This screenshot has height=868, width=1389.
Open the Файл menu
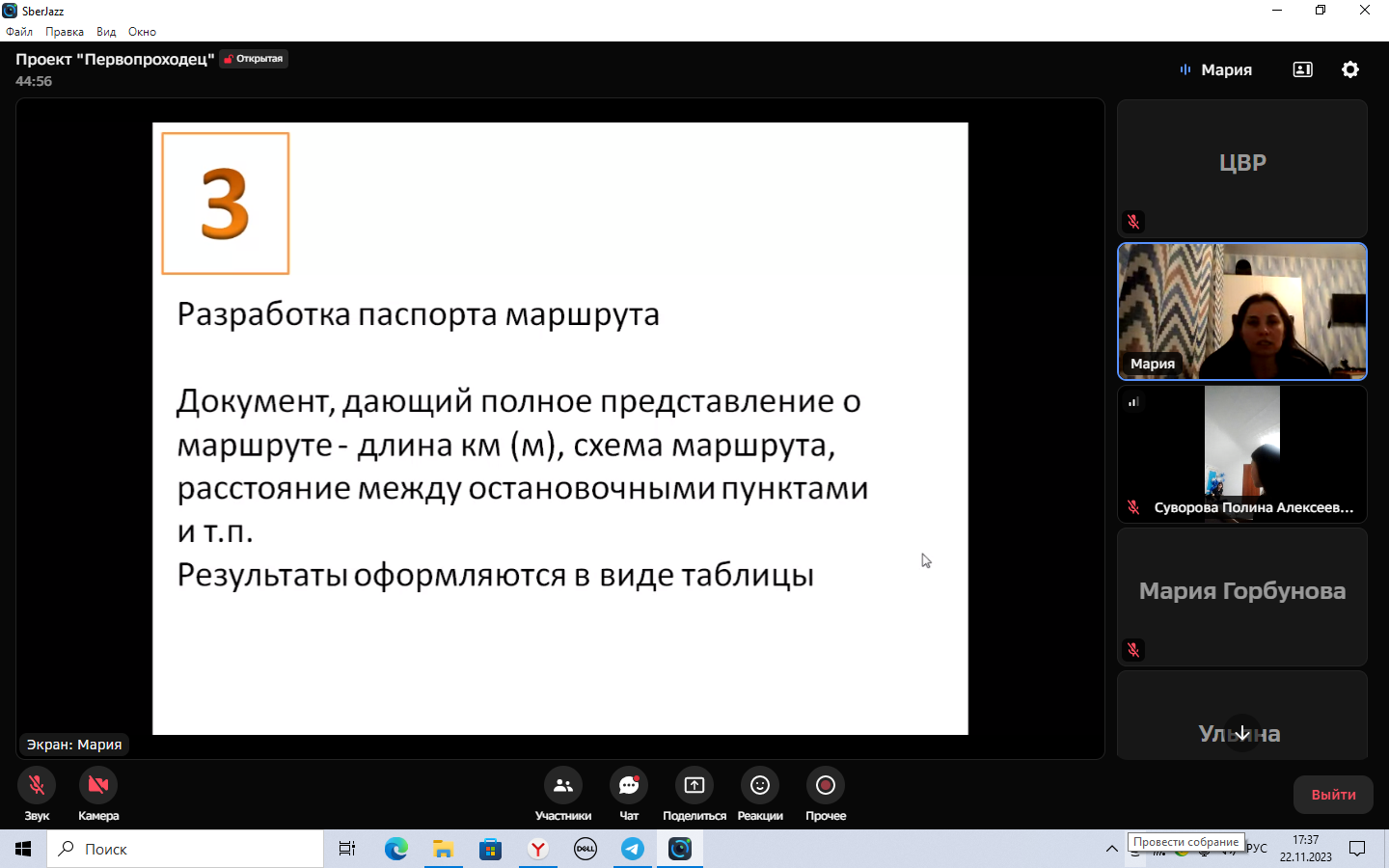point(19,32)
